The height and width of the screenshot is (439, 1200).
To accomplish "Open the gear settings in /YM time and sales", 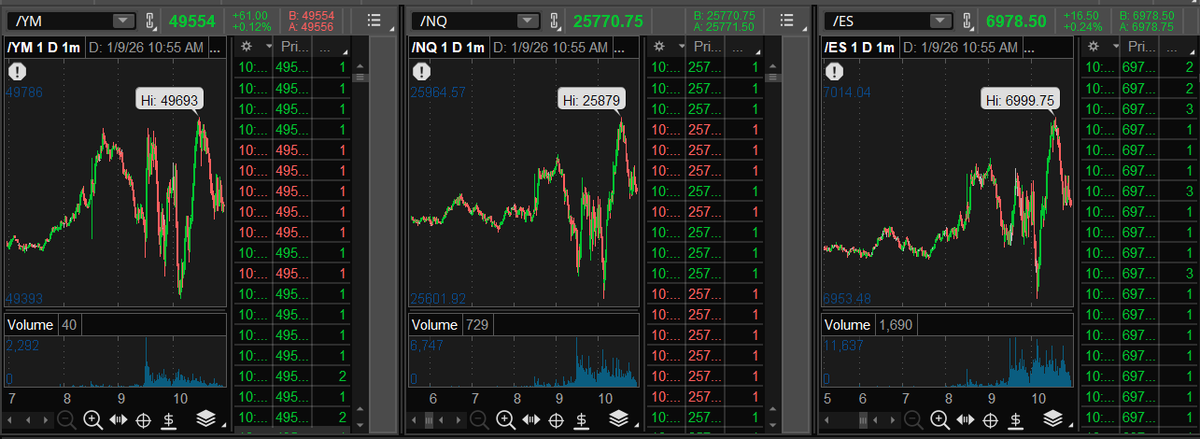I will point(247,47).
